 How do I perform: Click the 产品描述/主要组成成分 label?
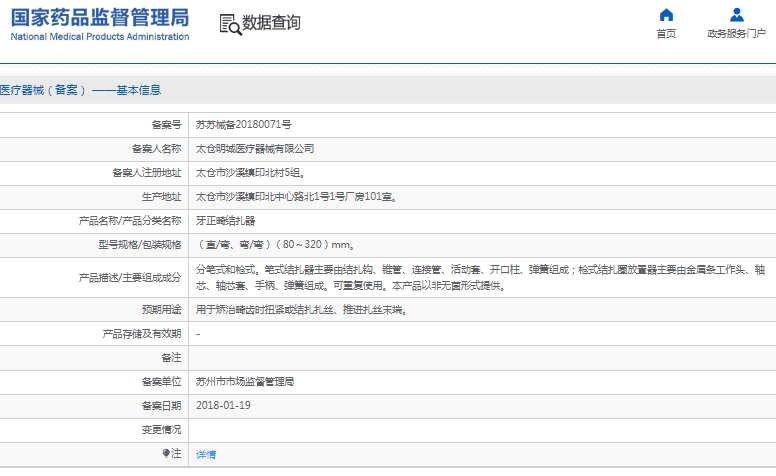coord(130,278)
